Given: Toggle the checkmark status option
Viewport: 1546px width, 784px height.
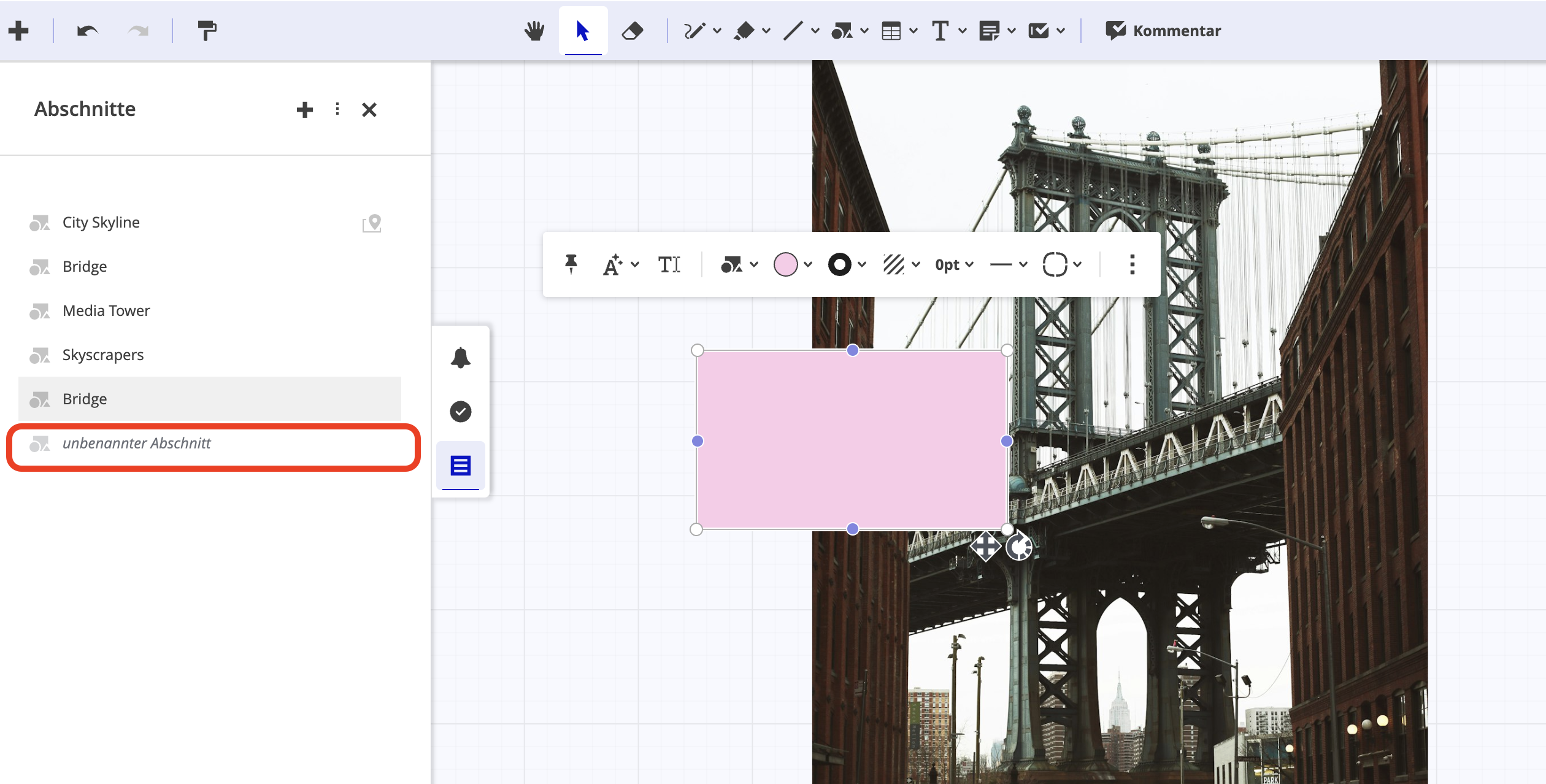Looking at the screenshot, I should point(460,412).
